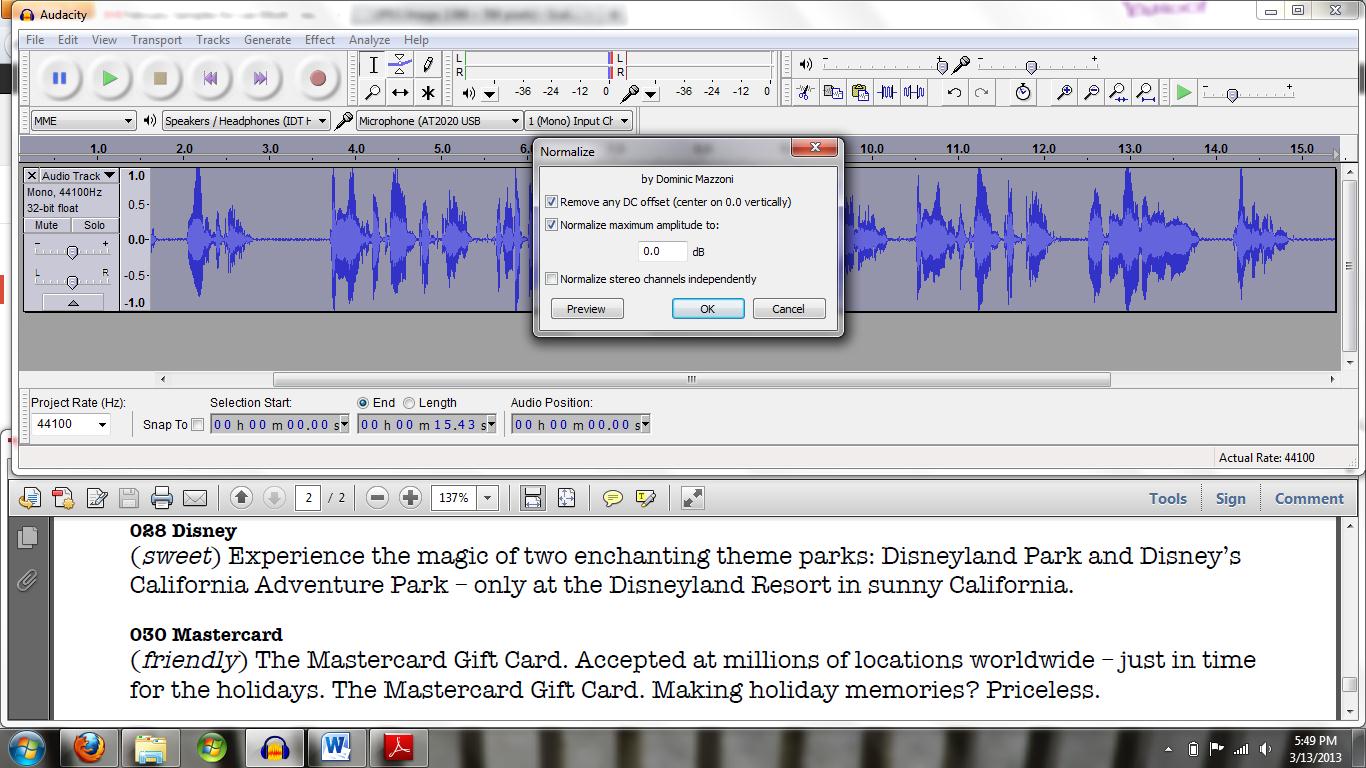
Task: Click Play-at-speed green arrow
Action: click(x=1184, y=92)
